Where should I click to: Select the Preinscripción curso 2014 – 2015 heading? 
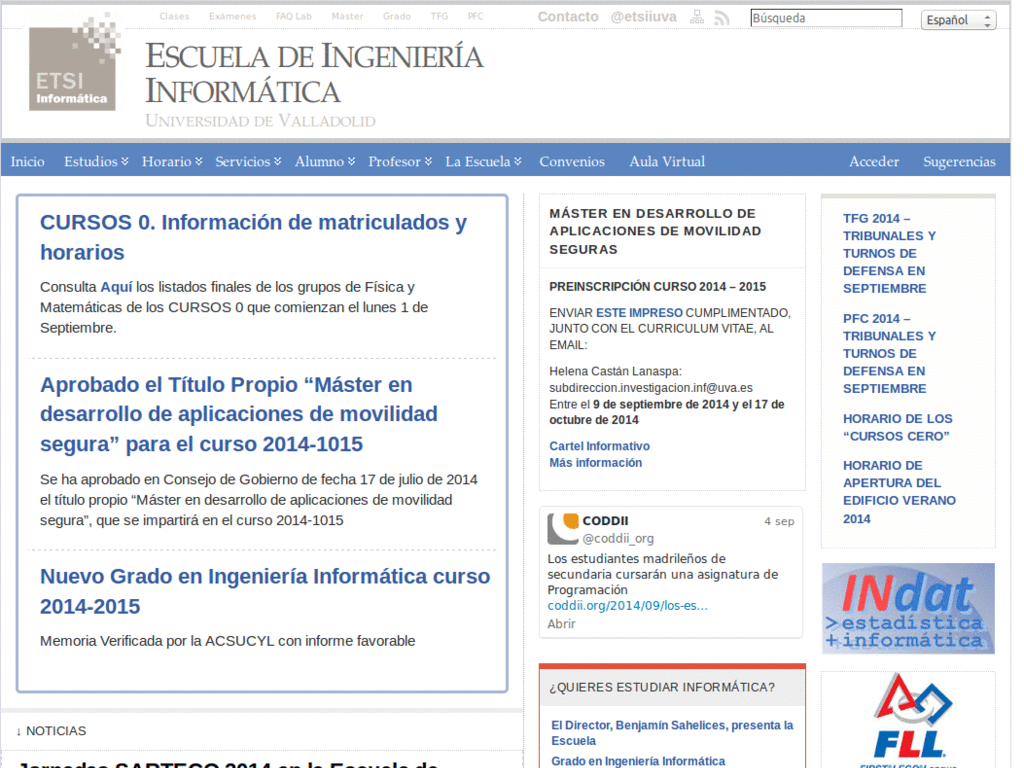point(657,287)
